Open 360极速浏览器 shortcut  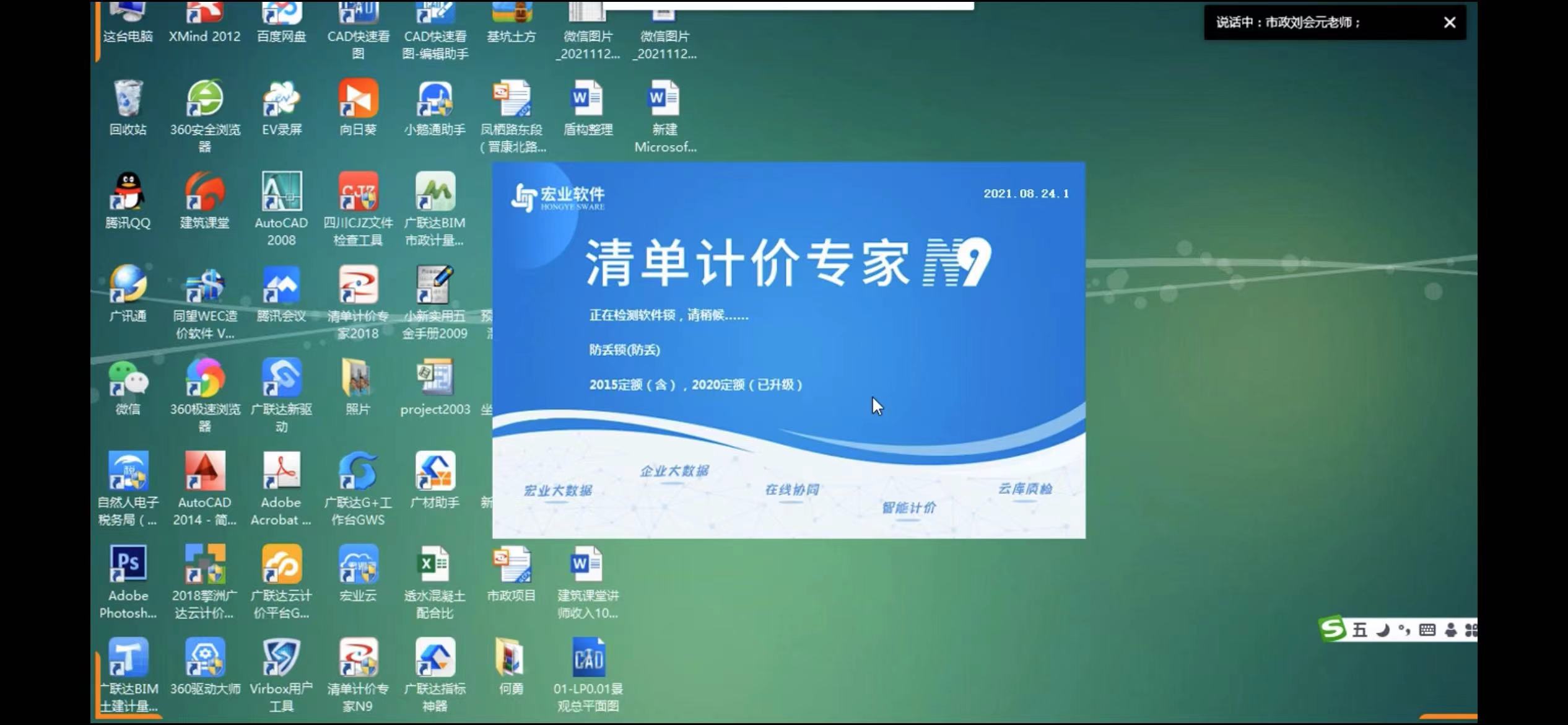point(204,396)
